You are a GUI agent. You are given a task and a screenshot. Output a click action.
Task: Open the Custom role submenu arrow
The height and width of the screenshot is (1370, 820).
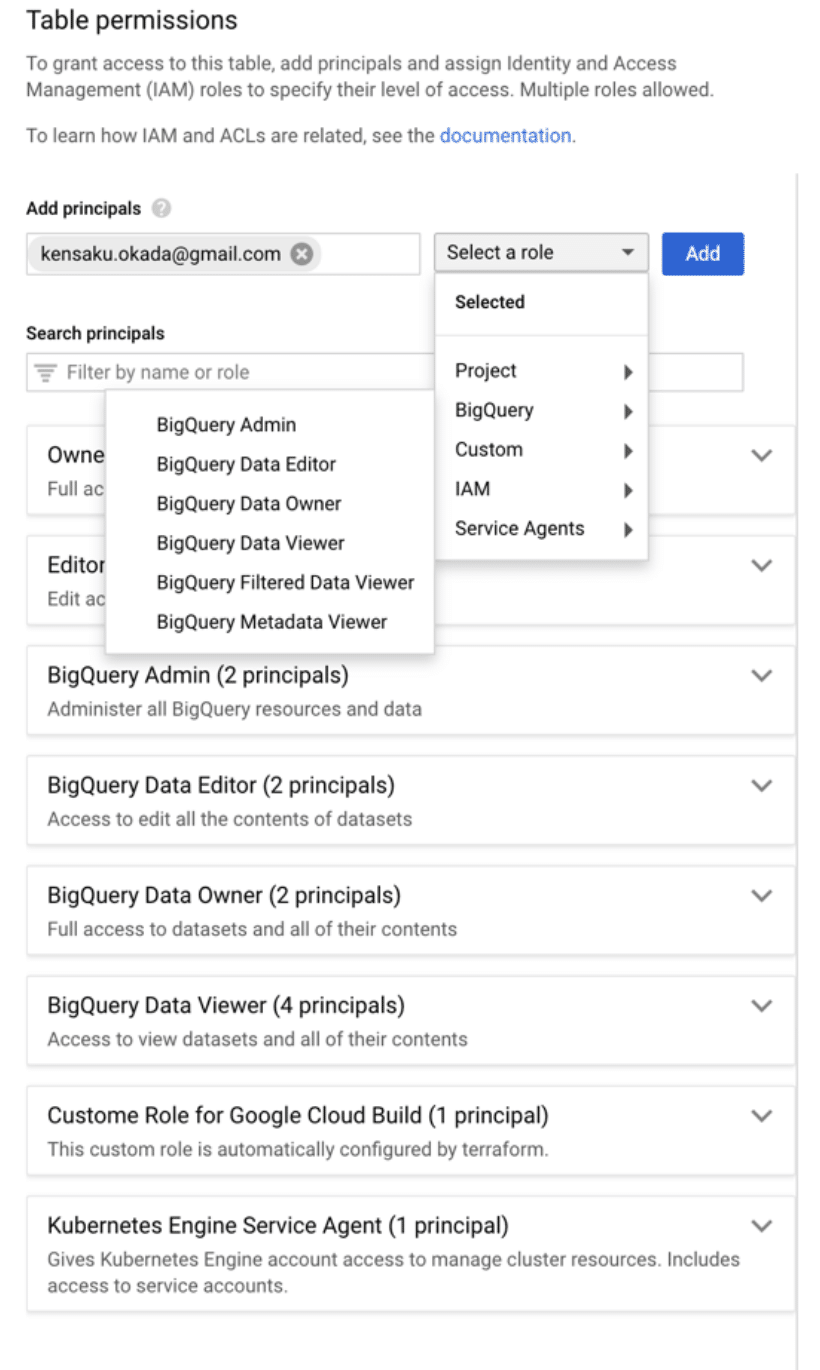coord(628,450)
